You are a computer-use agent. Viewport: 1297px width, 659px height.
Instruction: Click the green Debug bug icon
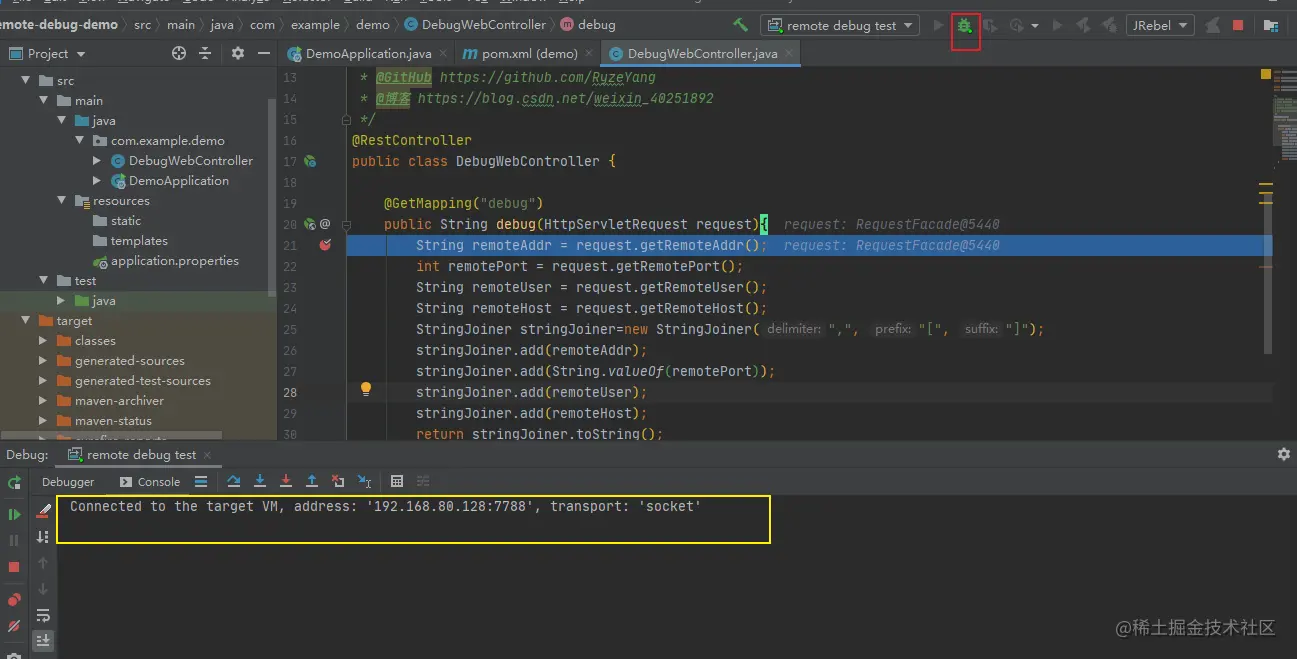[x=965, y=26]
